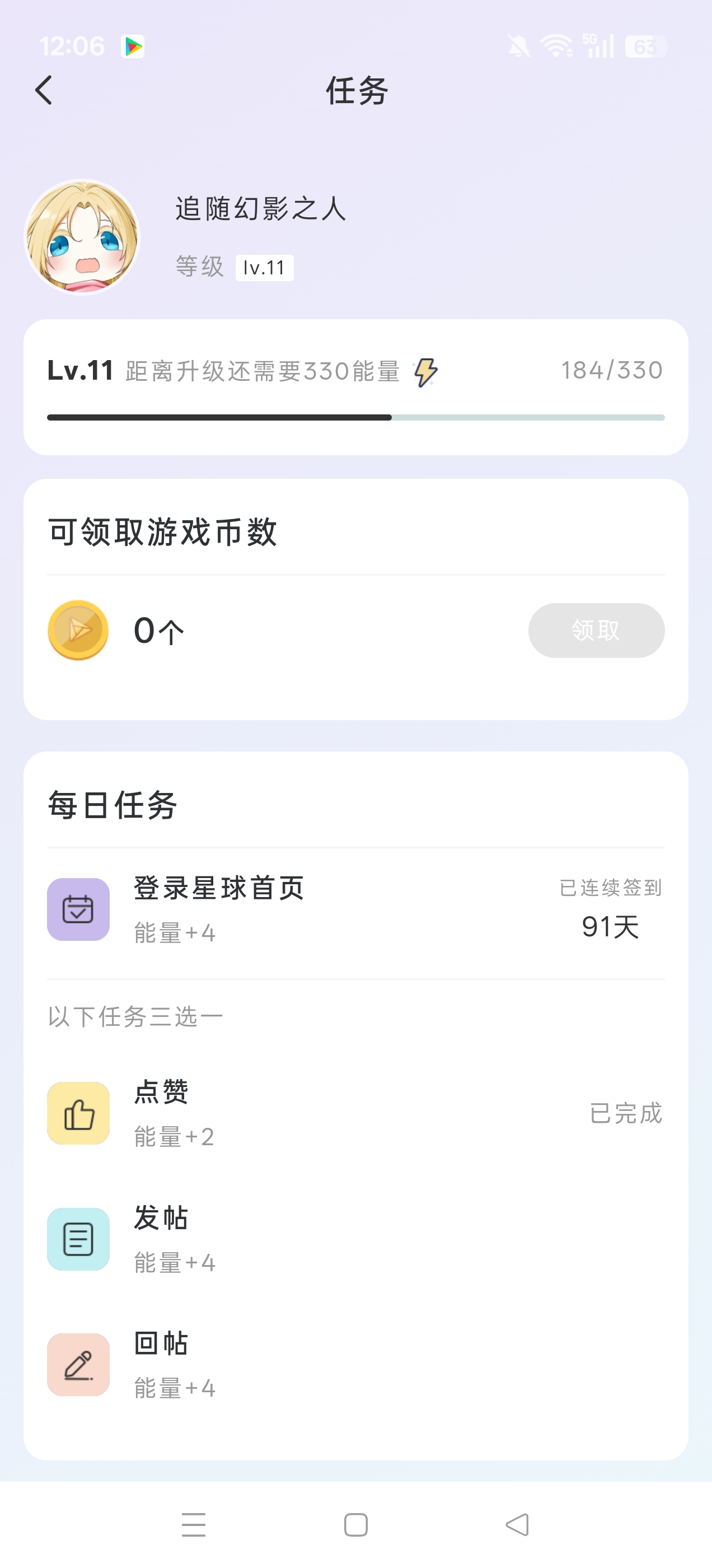Open the 登录星球首页 task
712x1568 pixels.
(219, 888)
